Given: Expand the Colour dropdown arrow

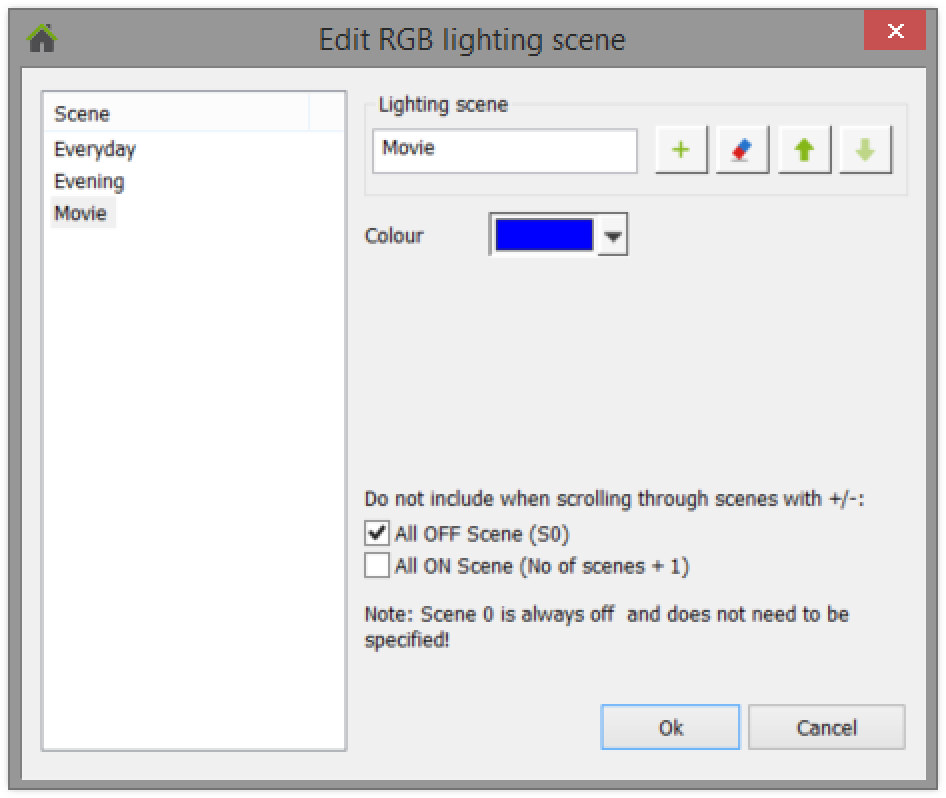Looking at the screenshot, I should tap(614, 236).
